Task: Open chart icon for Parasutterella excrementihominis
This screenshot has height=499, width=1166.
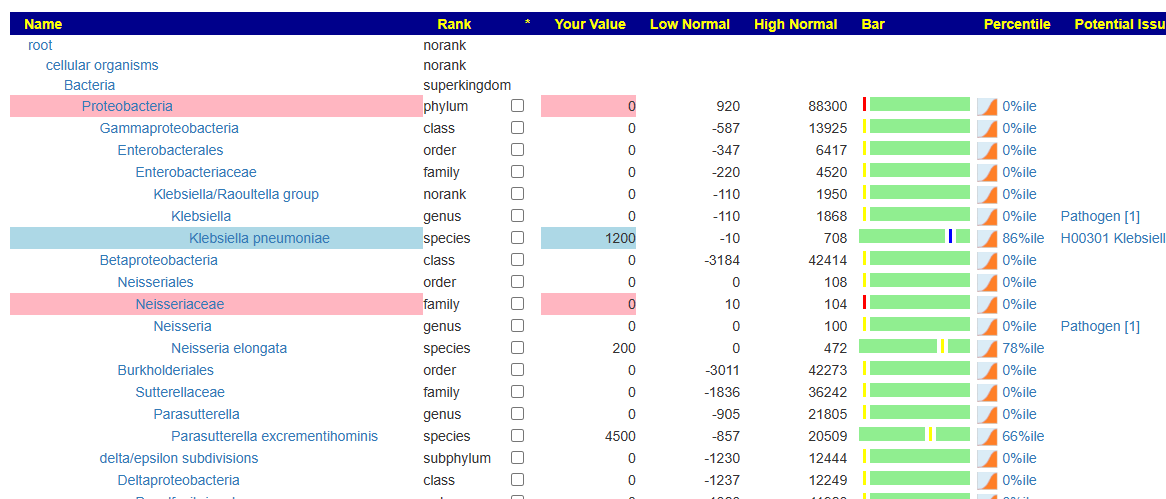Action: [x=987, y=436]
